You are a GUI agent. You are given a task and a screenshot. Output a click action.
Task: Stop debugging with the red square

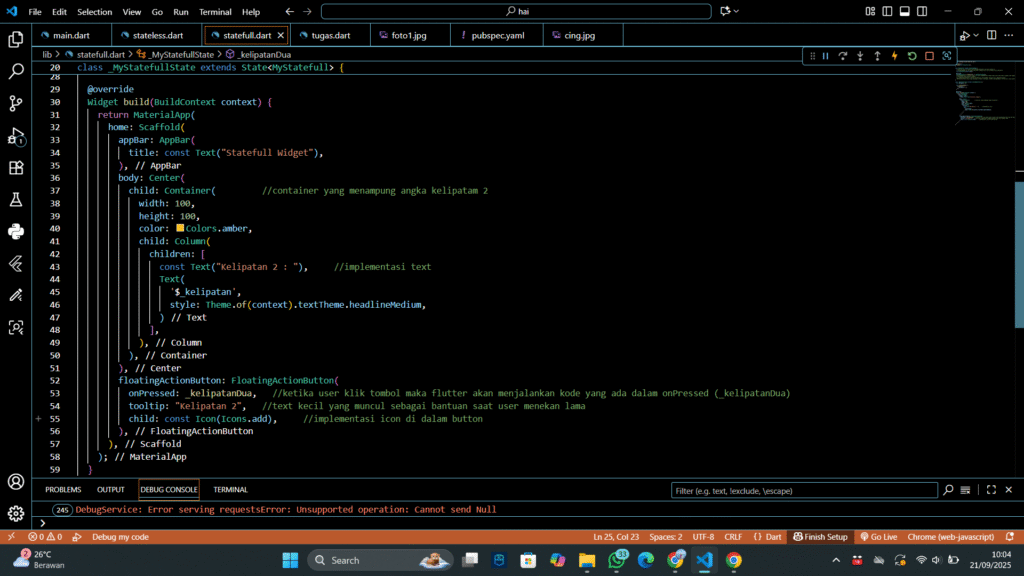tap(929, 56)
